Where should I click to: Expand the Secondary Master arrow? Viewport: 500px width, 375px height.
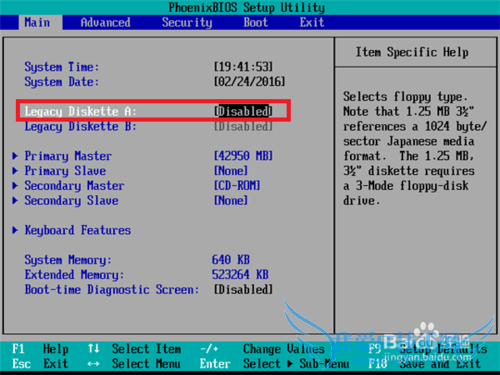click(15, 186)
